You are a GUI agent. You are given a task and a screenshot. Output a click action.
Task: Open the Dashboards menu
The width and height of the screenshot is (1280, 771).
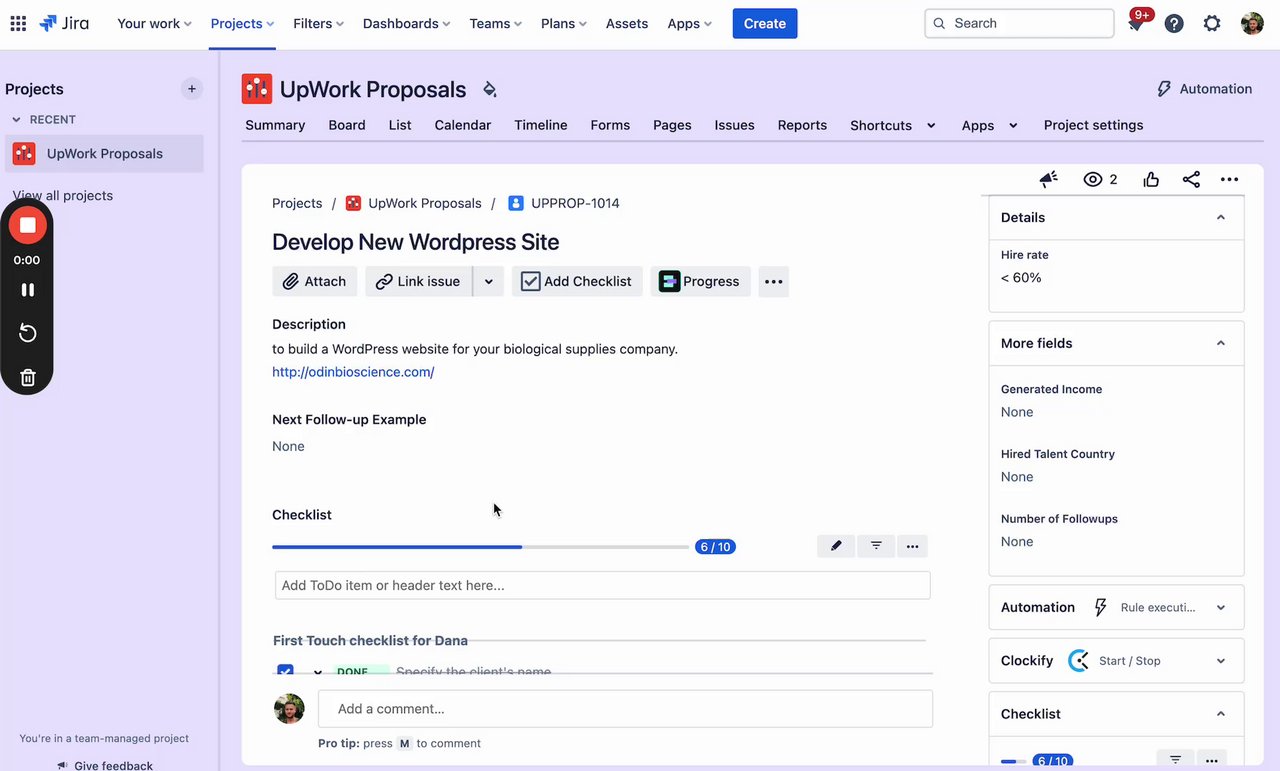(406, 23)
